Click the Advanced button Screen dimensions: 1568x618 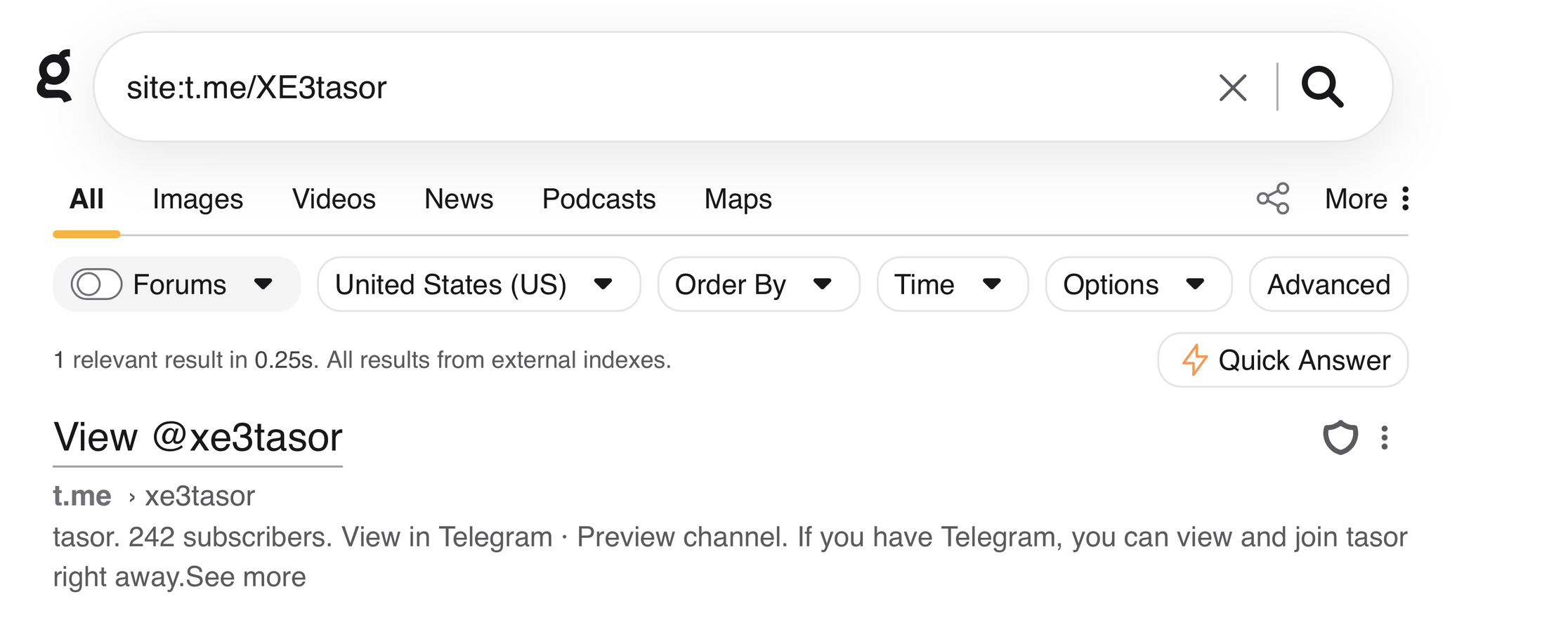coord(1328,284)
